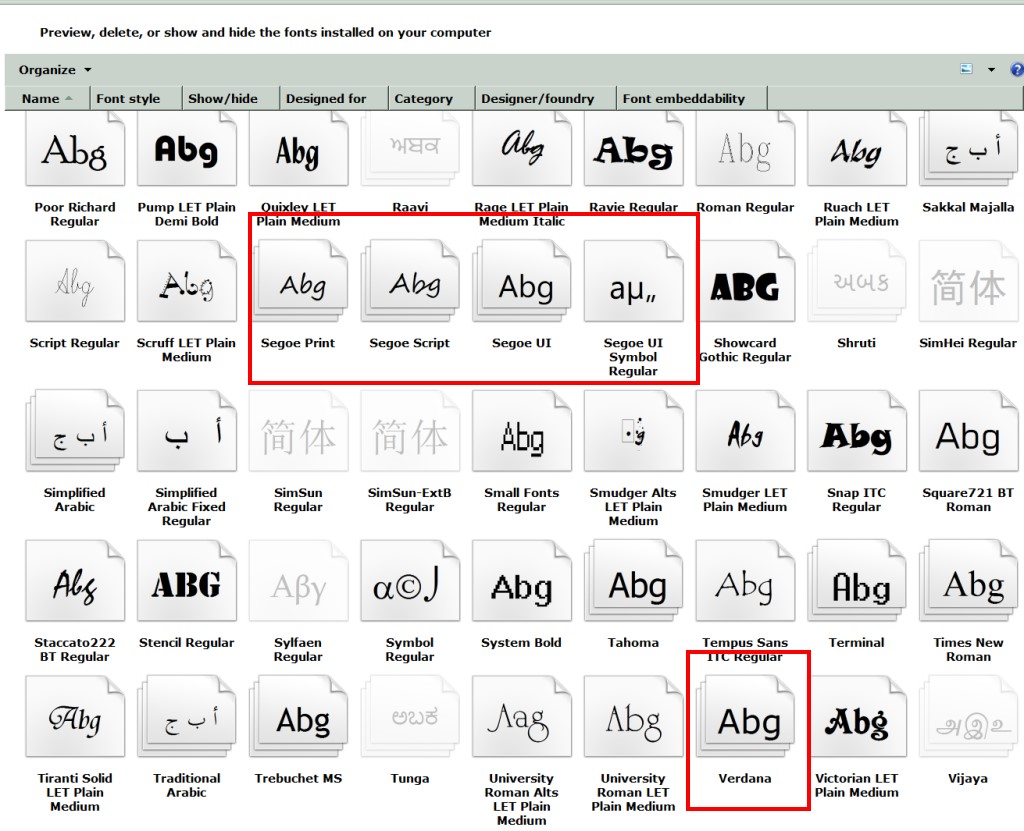
Task: Select the SimSun-ExtB Regular font icon
Action: click(x=410, y=431)
